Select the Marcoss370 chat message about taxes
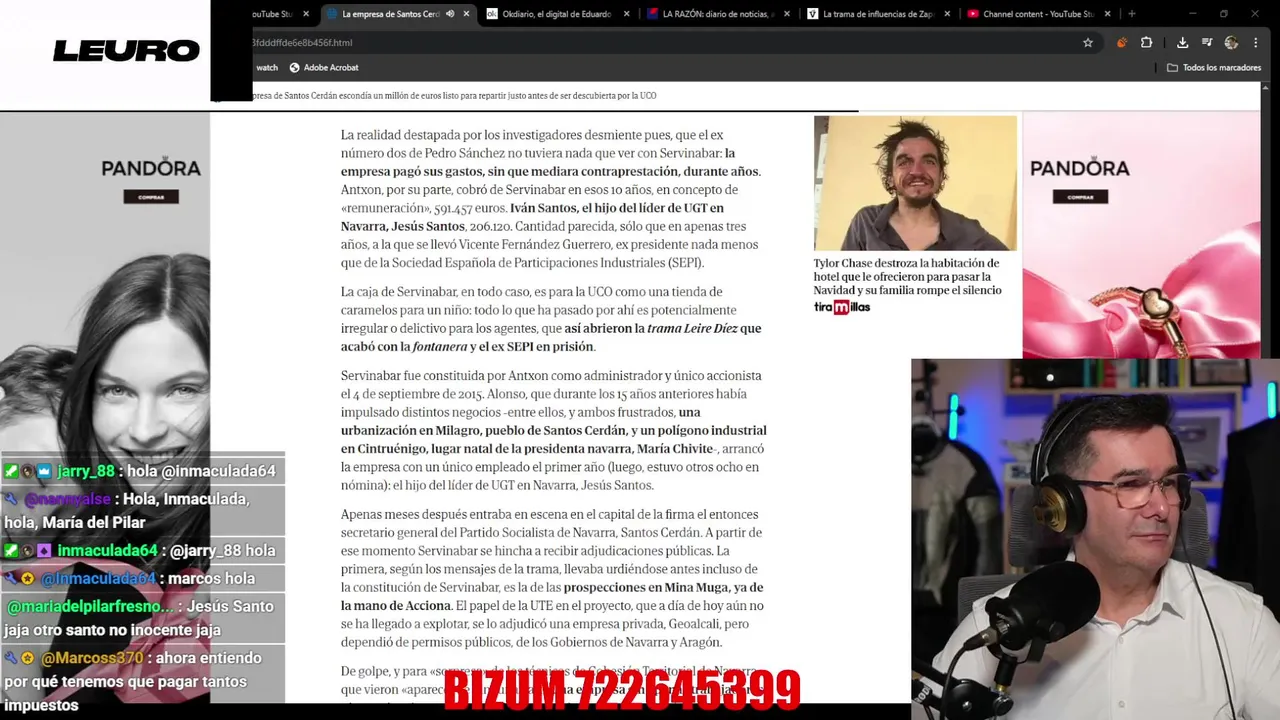The width and height of the screenshot is (1280, 720). (142, 682)
